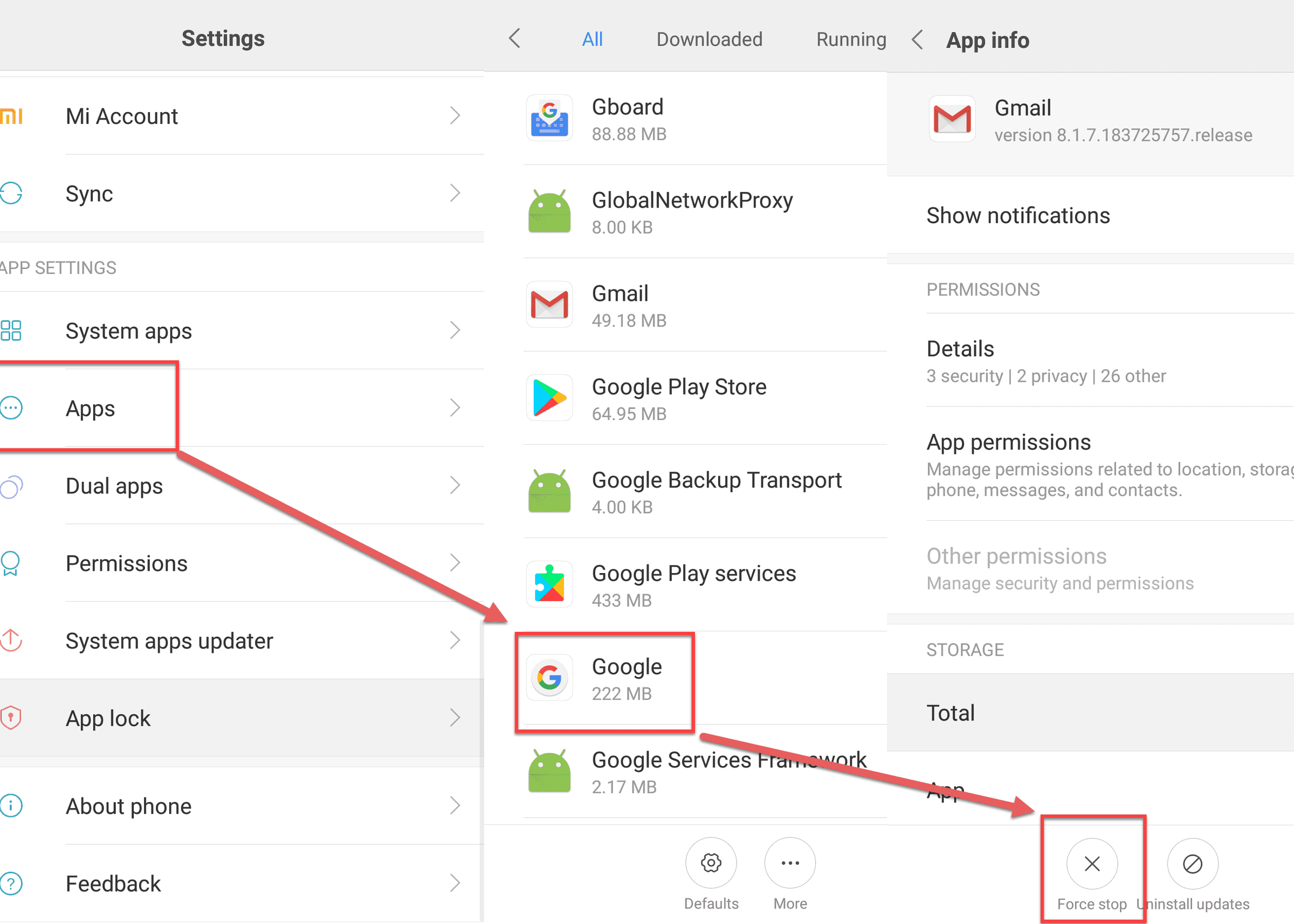Tap the Total storage row
The image size is (1294, 924).
(1090, 713)
